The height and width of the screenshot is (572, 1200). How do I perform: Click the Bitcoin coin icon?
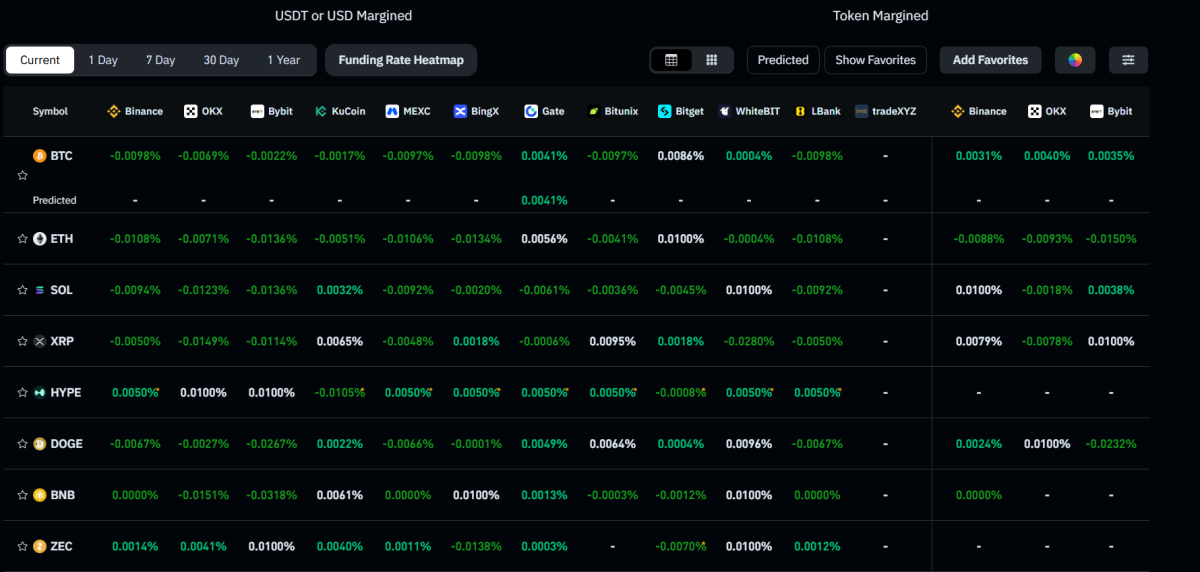pos(40,156)
